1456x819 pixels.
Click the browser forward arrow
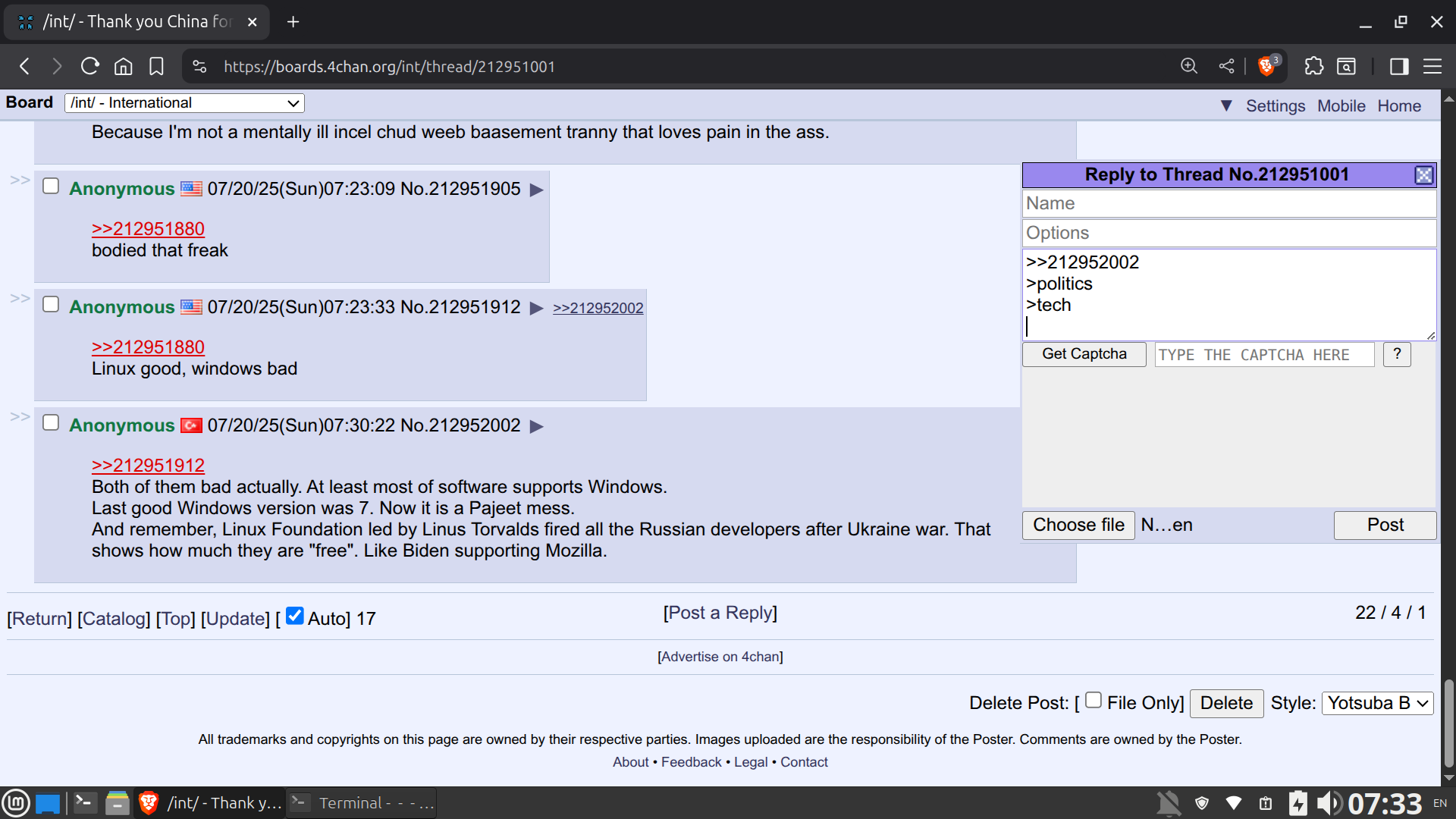coord(57,67)
